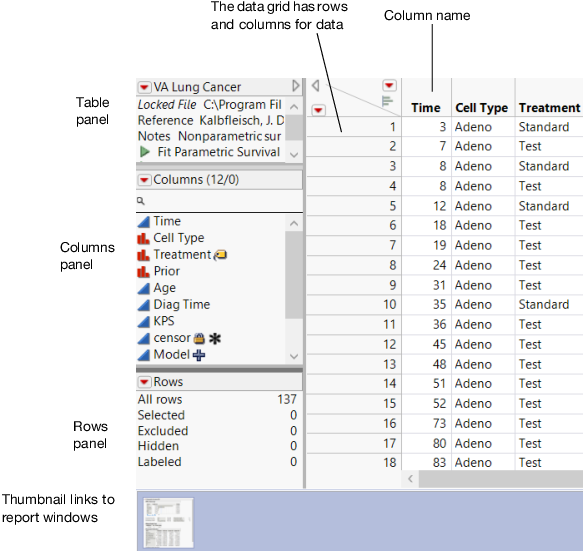The width and height of the screenshot is (585, 553).
Task: Open the rows red triangle menu in grid corner
Action: [x=318, y=110]
